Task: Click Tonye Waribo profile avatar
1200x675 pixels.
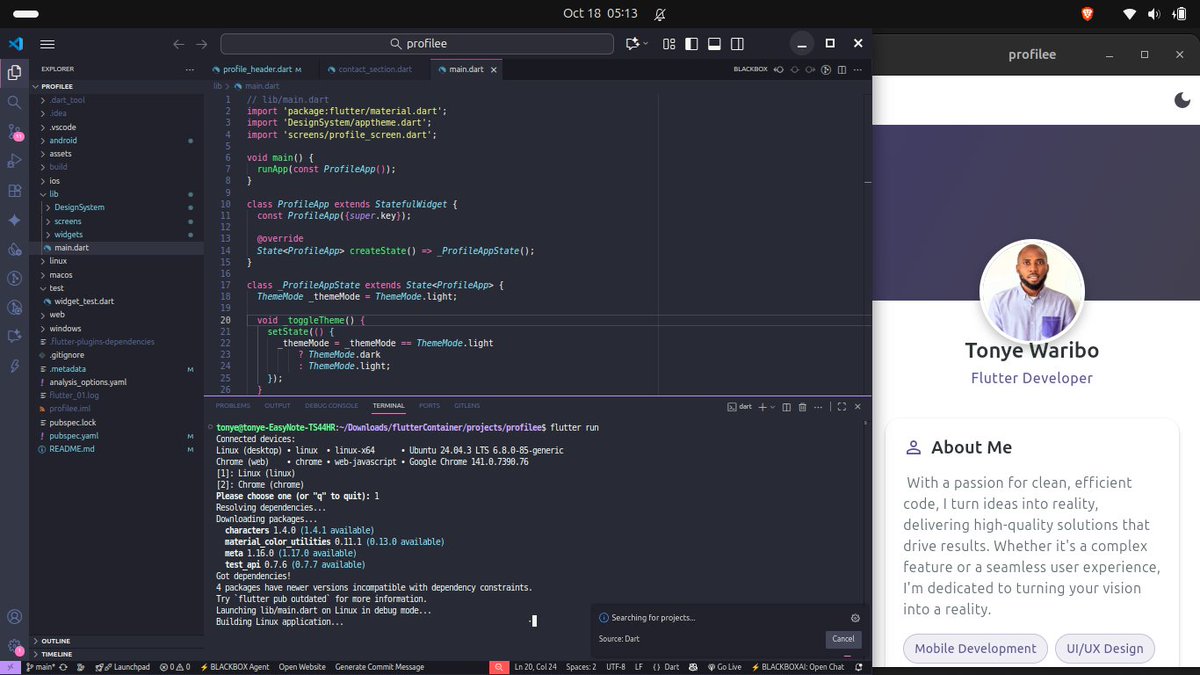Action: 1031,291
